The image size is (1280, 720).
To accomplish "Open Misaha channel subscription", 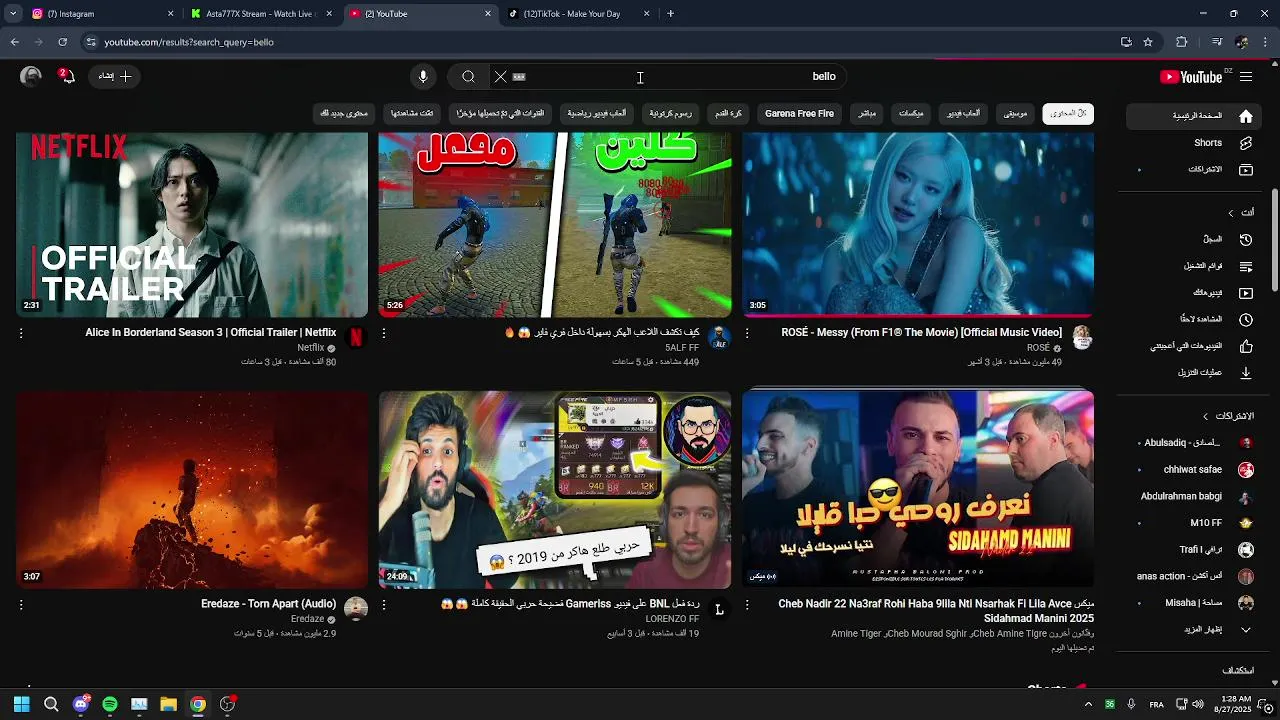I will click(x=1195, y=603).
